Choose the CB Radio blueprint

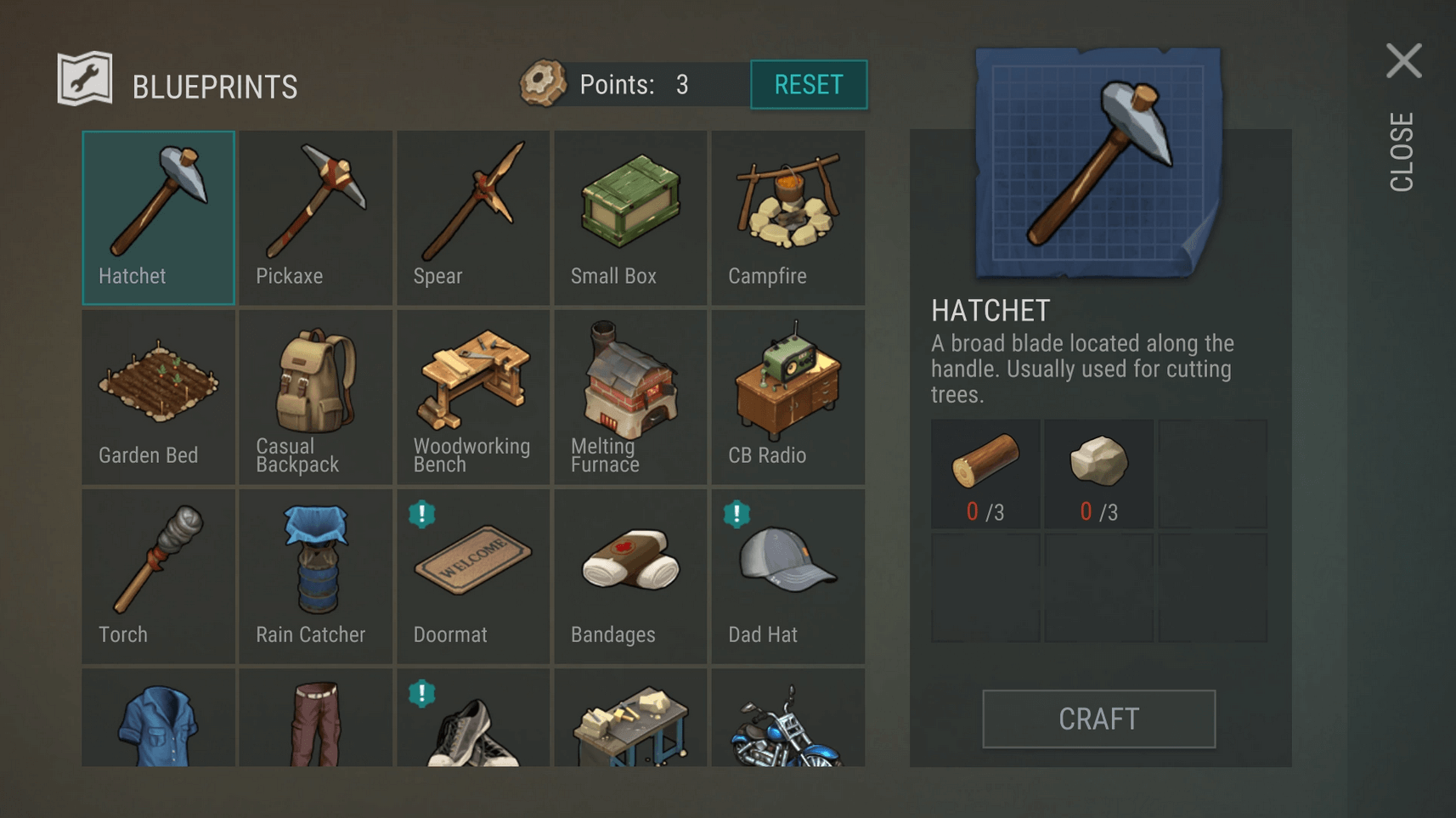click(788, 397)
